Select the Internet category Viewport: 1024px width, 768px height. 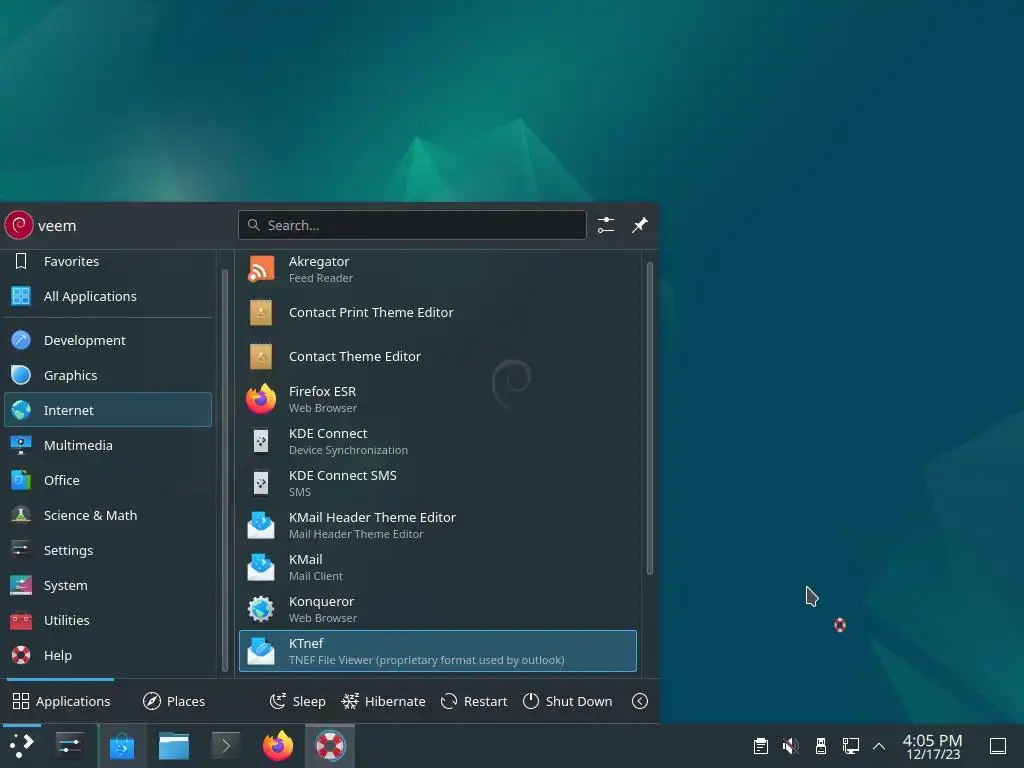[108, 409]
